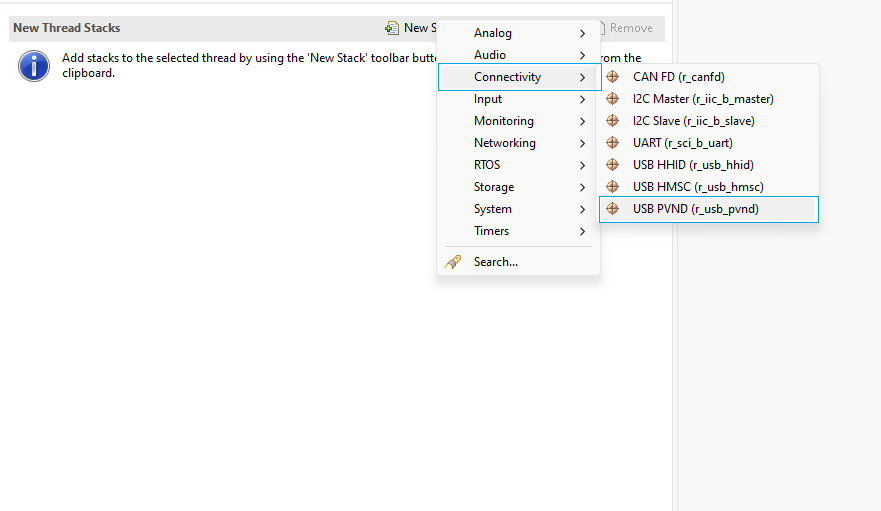Open the Timers submenu
Image resolution: width=881 pixels, height=511 pixels.
(x=518, y=230)
